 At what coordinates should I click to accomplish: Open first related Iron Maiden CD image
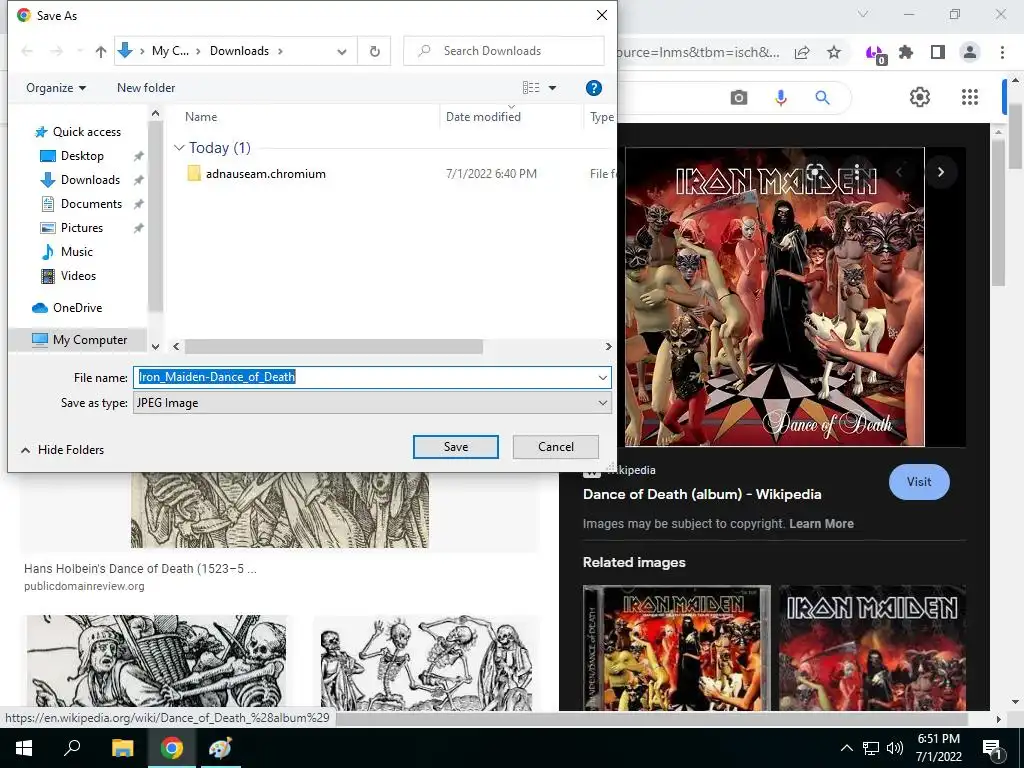(677, 648)
